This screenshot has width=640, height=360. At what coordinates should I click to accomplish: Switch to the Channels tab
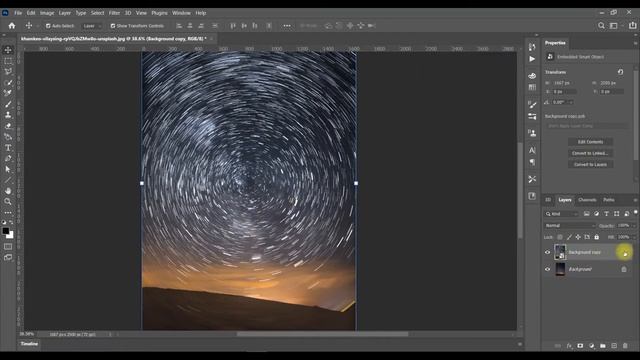(587, 200)
